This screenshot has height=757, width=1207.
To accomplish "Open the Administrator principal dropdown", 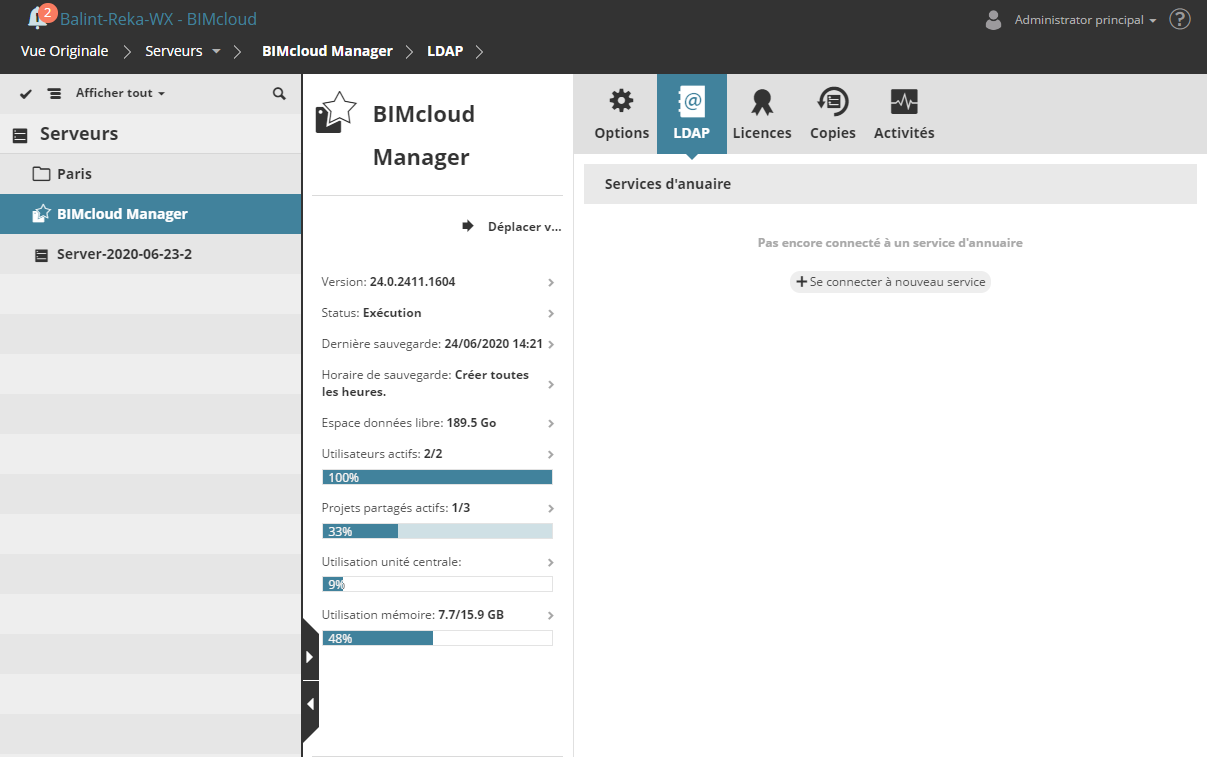I will pyautogui.click(x=1085, y=20).
